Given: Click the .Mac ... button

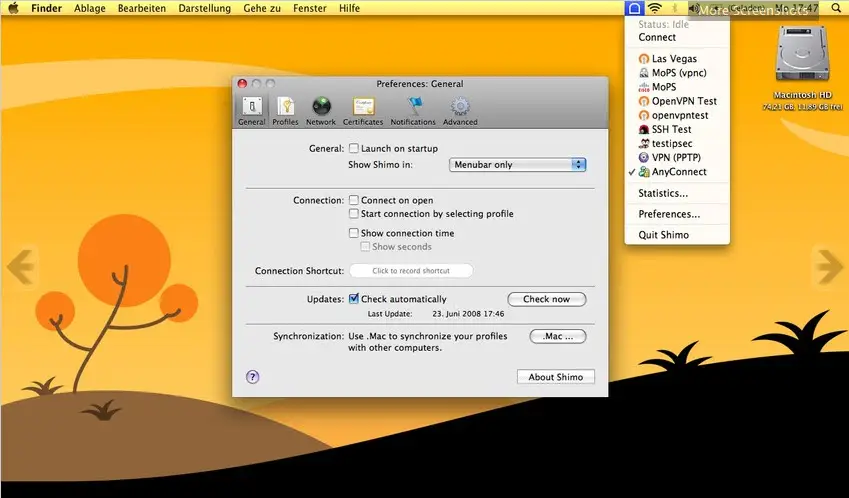Looking at the screenshot, I should [558, 336].
